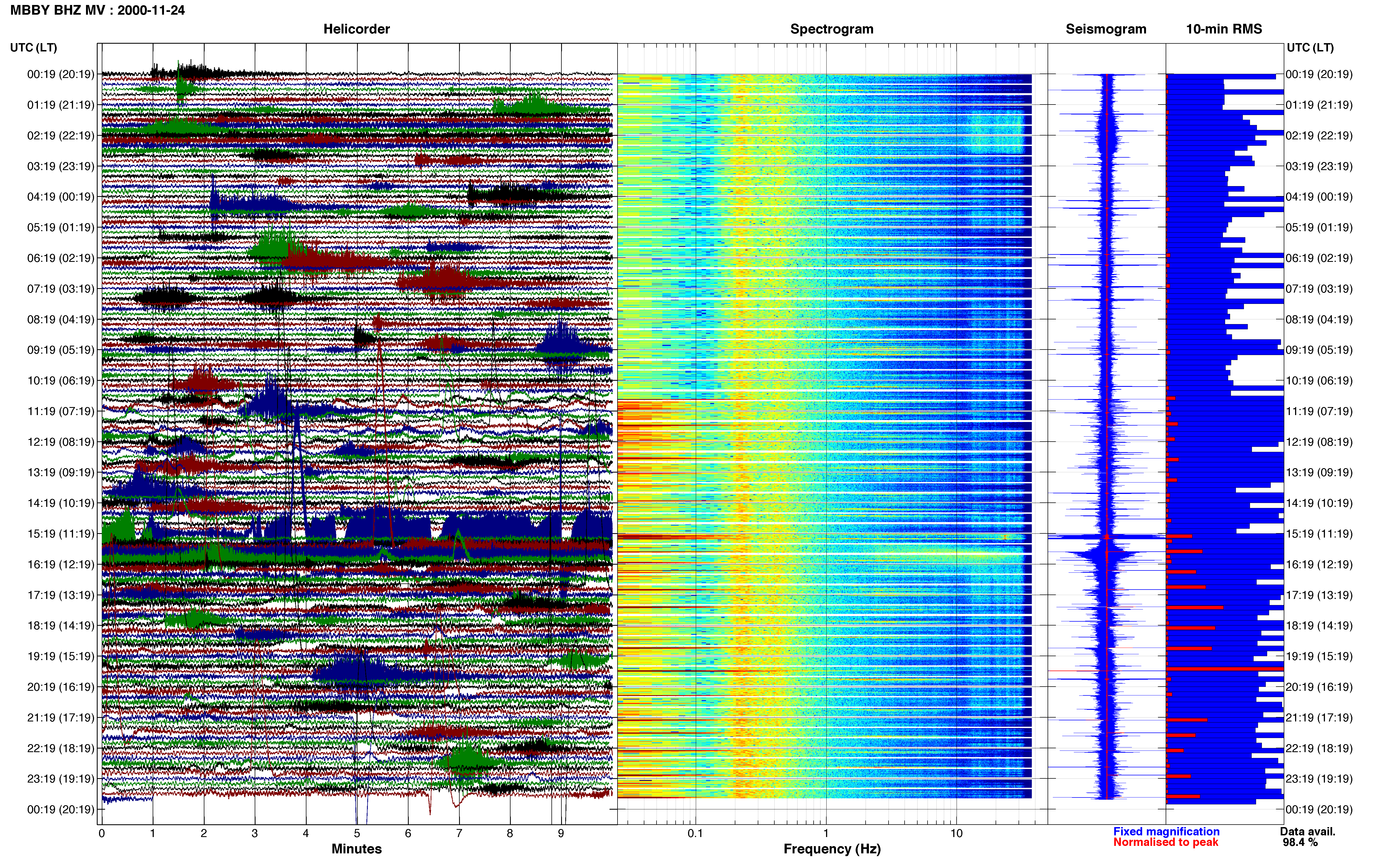Click left time label '08:19 (04:19)'
Screen dimensions: 1388x868
pyautogui.click(x=61, y=319)
